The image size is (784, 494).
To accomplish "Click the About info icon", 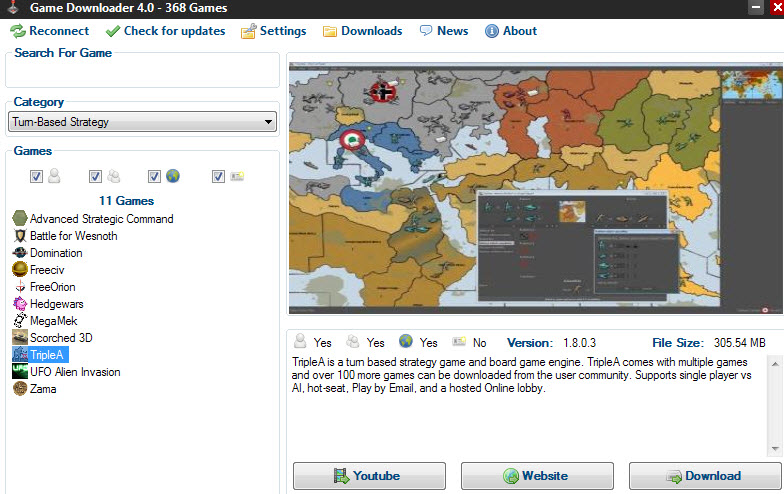I will (x=492, y=31).
